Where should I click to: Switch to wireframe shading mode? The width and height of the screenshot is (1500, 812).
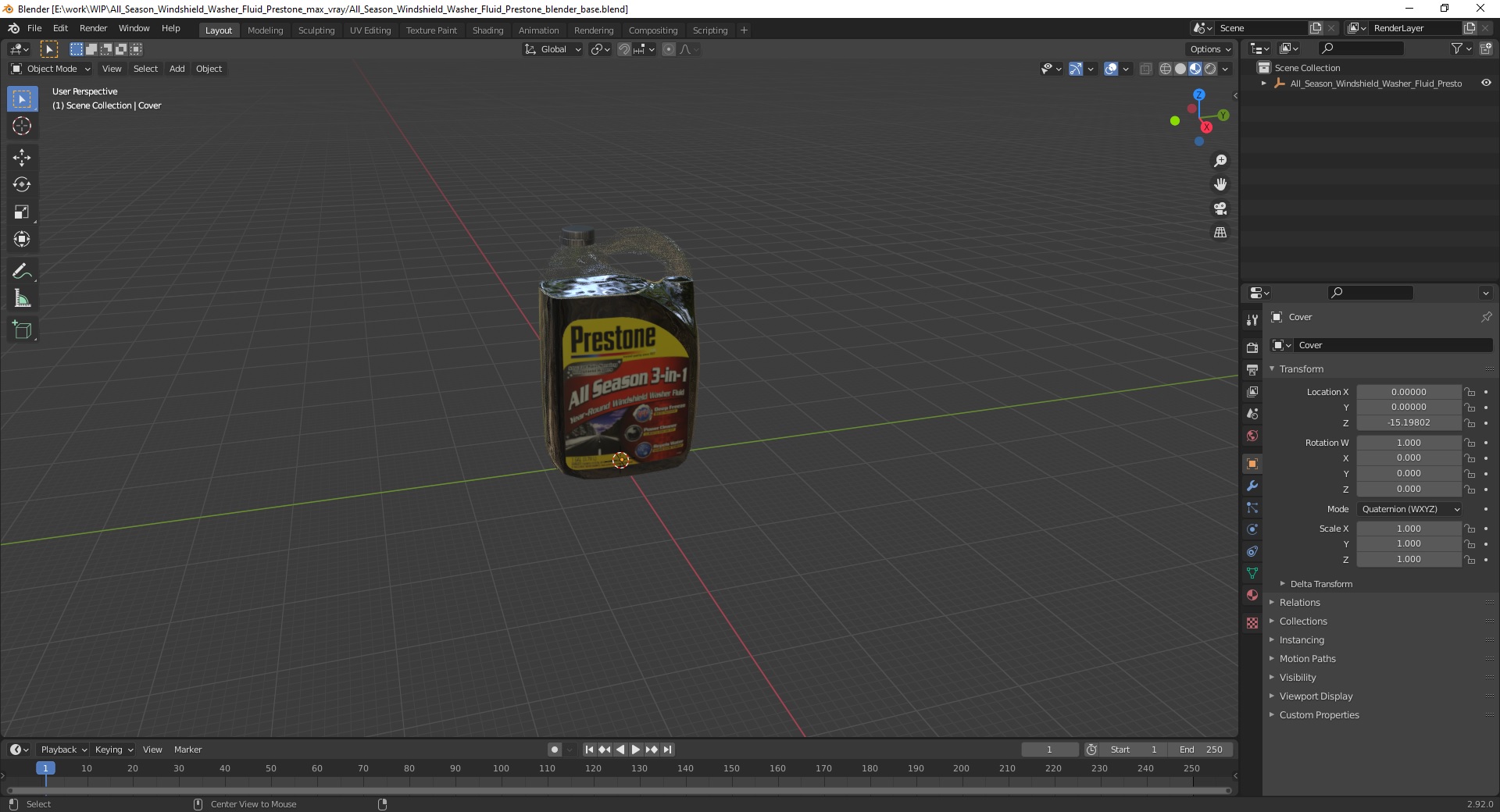pyautogui.click(x=1166, y=69)
